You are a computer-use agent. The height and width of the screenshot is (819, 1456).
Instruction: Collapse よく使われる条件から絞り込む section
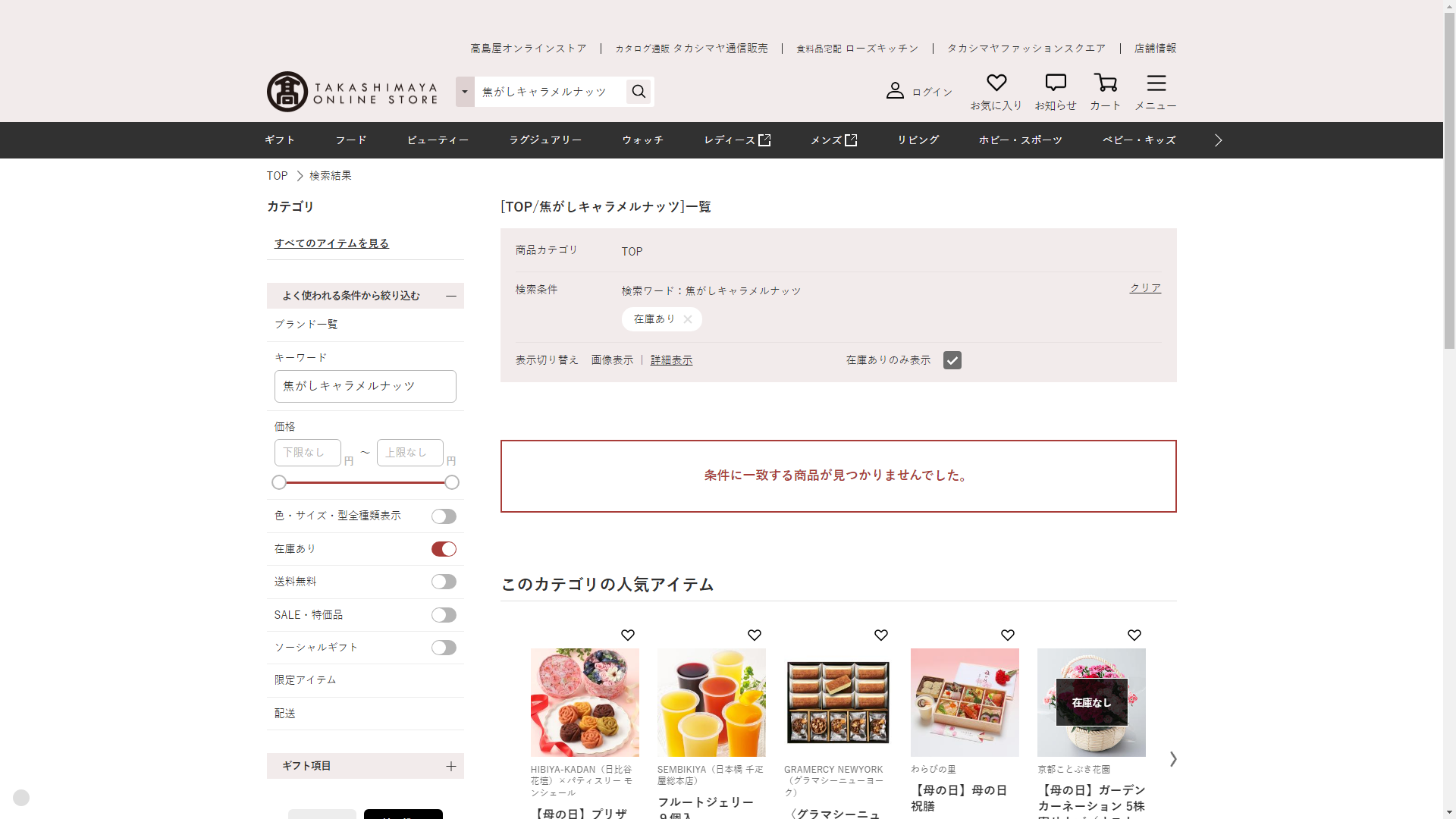point(450,296)
